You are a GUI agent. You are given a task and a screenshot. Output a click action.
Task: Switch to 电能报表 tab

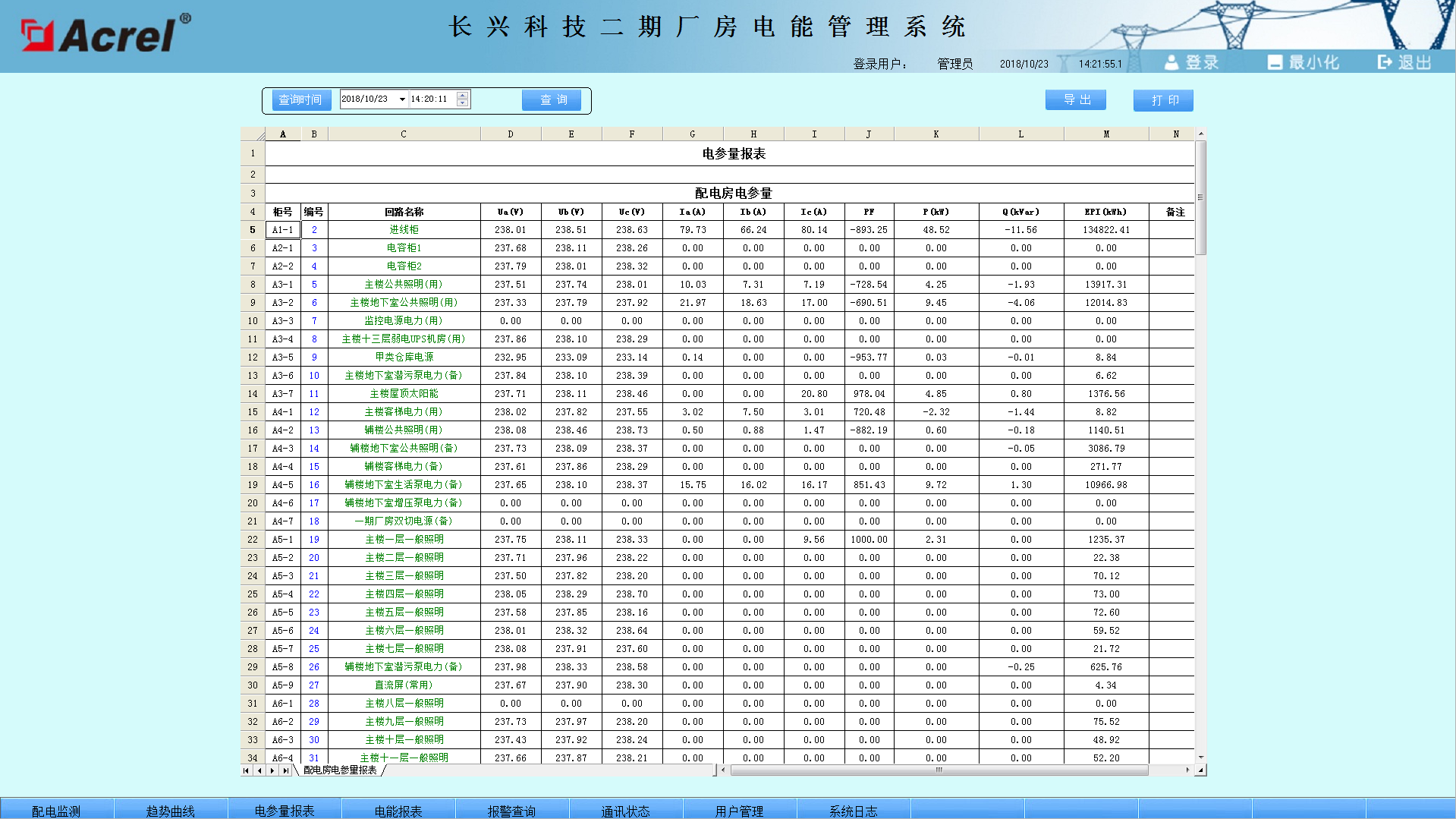click(x=398, y=811)
